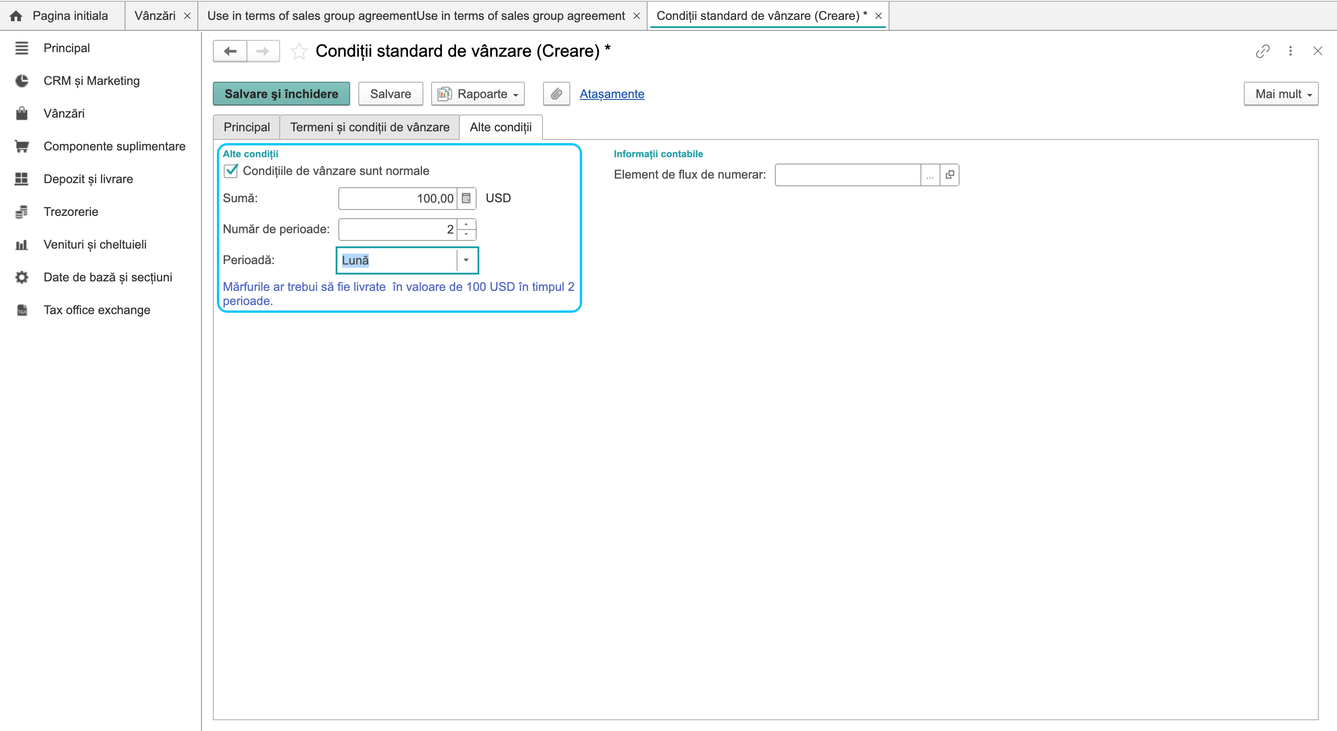The width and height of the screenshot is (1337, 731).
Task: Close the Condiții standard de vânzare tab
Action: [x=878, y=16]
